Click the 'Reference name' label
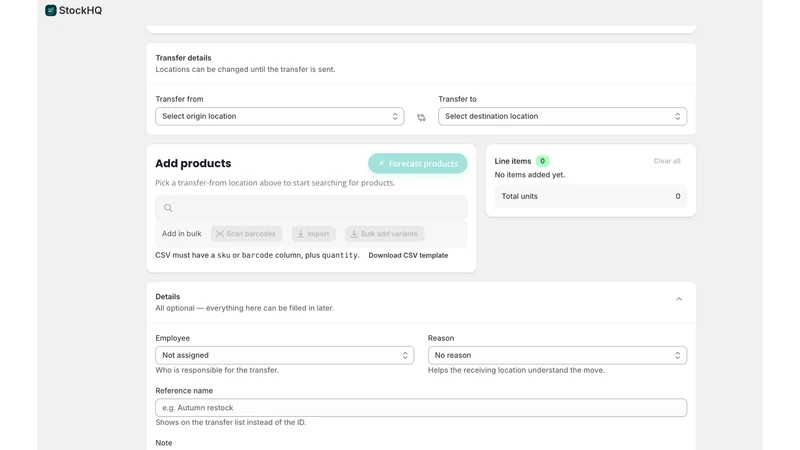Viewport: 800px width, 450px height. pos(184,390)
